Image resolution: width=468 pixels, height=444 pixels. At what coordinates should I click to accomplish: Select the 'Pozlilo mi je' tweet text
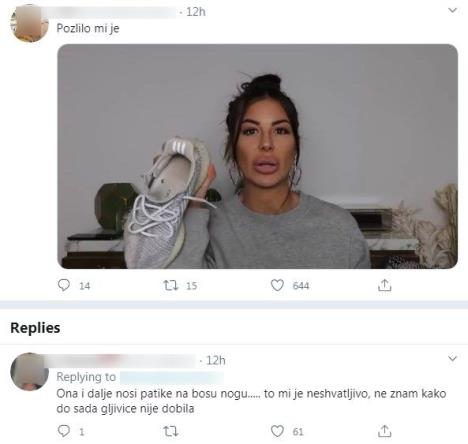[x=88, y=28]
